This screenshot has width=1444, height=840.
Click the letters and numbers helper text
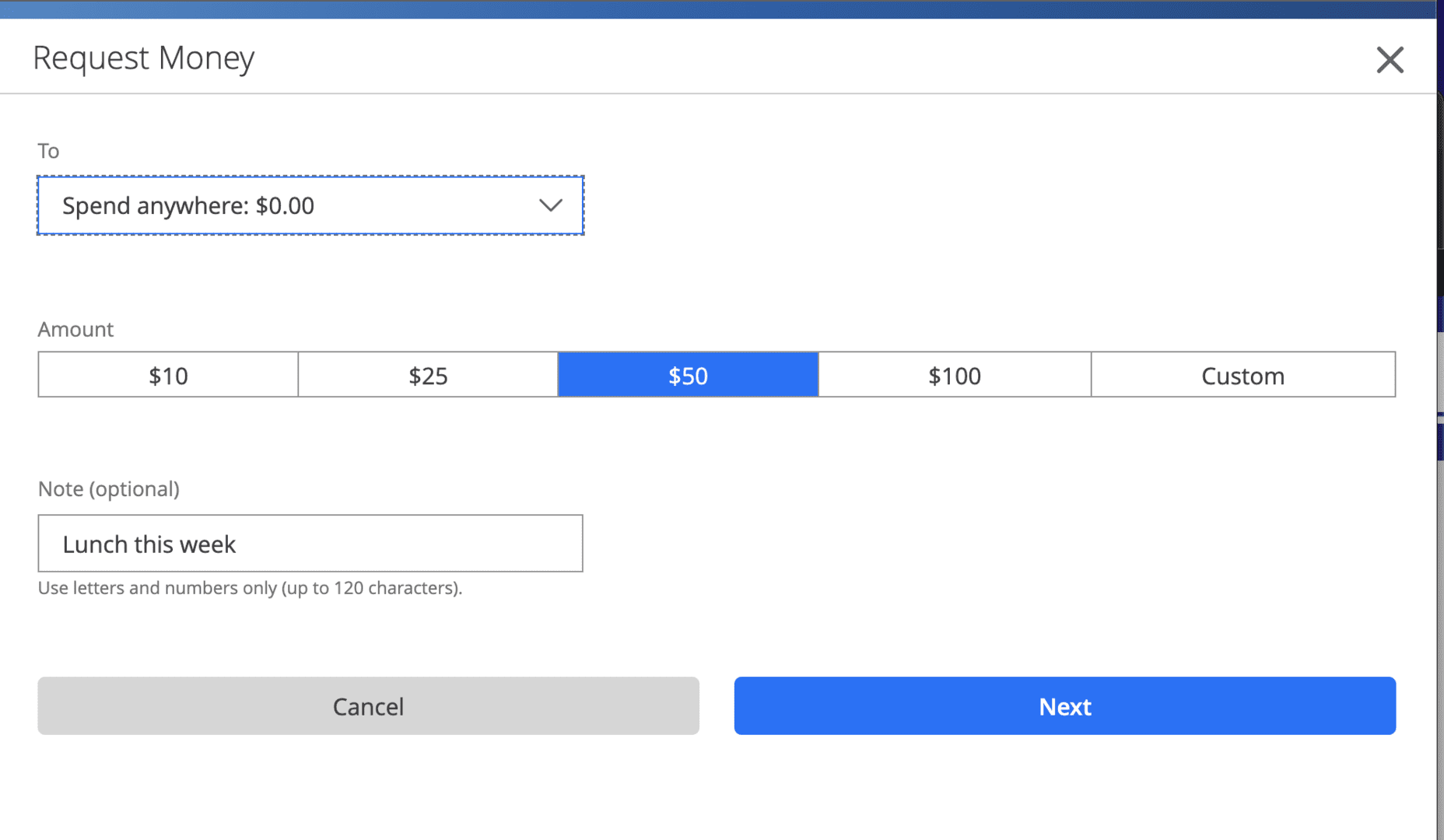pyautogui.click(x=250, y=588)
